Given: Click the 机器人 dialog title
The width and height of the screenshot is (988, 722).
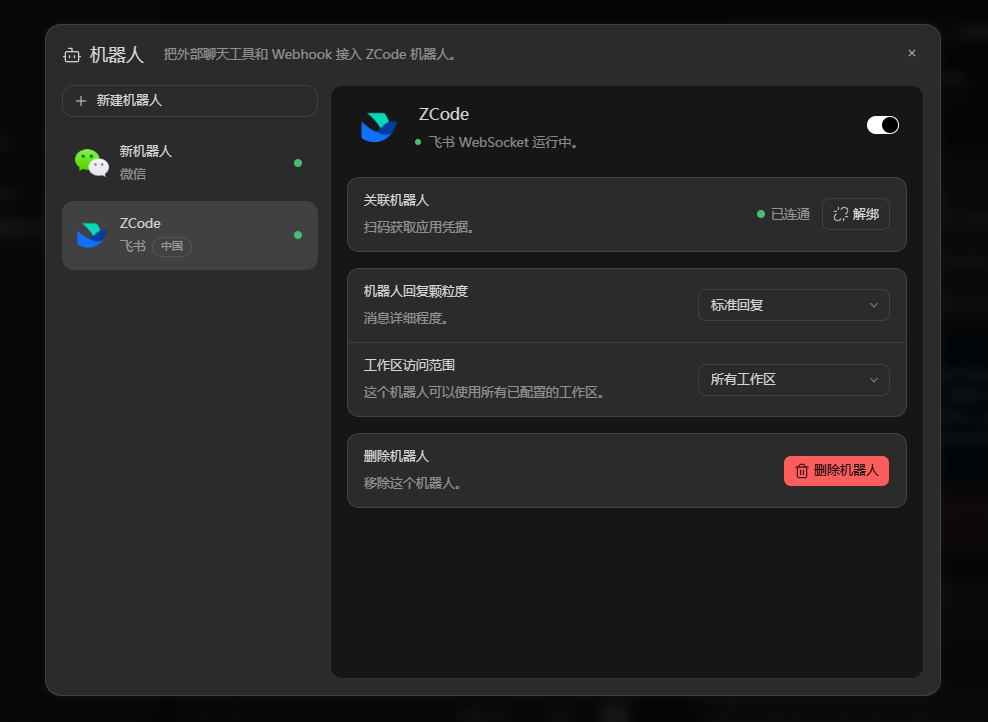Looking at the screenshot, I should click(x=117, y=55).
